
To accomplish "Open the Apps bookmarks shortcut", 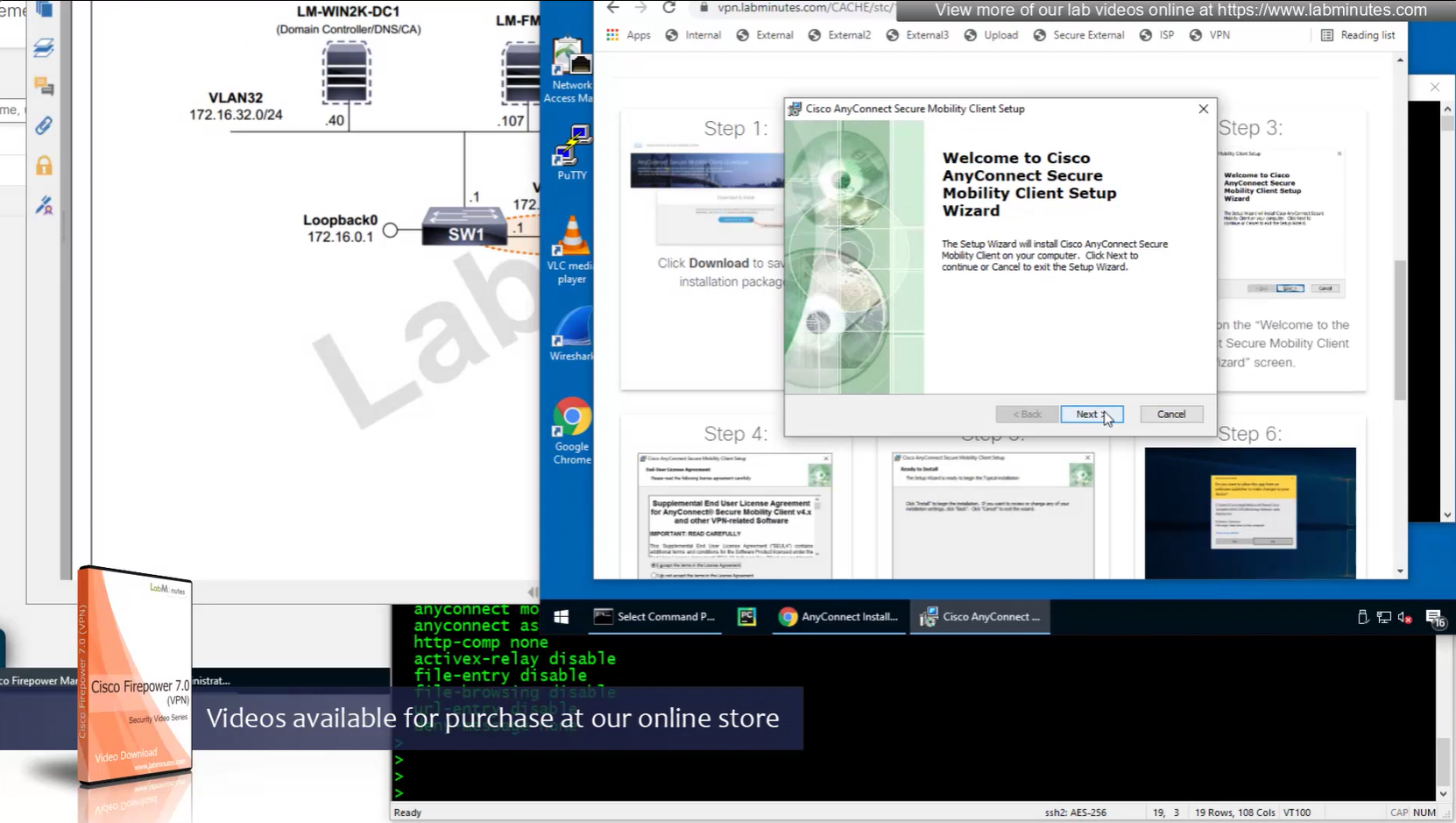I will tap(628, 35).
